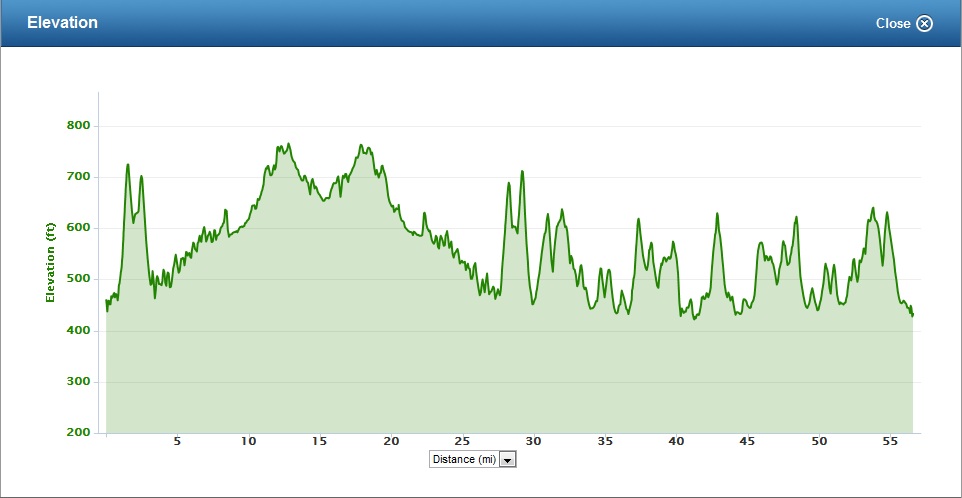Click the 200 label on the elevation axis
Screen dimensions: 962x498
[79, 433]
